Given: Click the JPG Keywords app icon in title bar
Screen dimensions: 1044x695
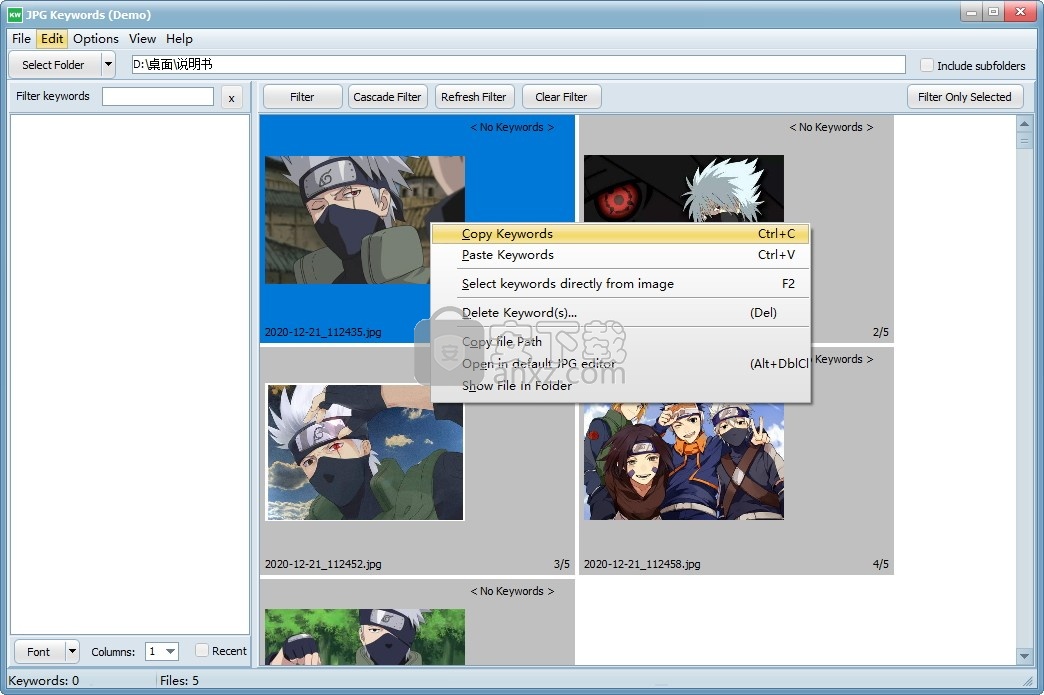Looking at the screenshot, I should pyautogui.click(x=14, y=14).
